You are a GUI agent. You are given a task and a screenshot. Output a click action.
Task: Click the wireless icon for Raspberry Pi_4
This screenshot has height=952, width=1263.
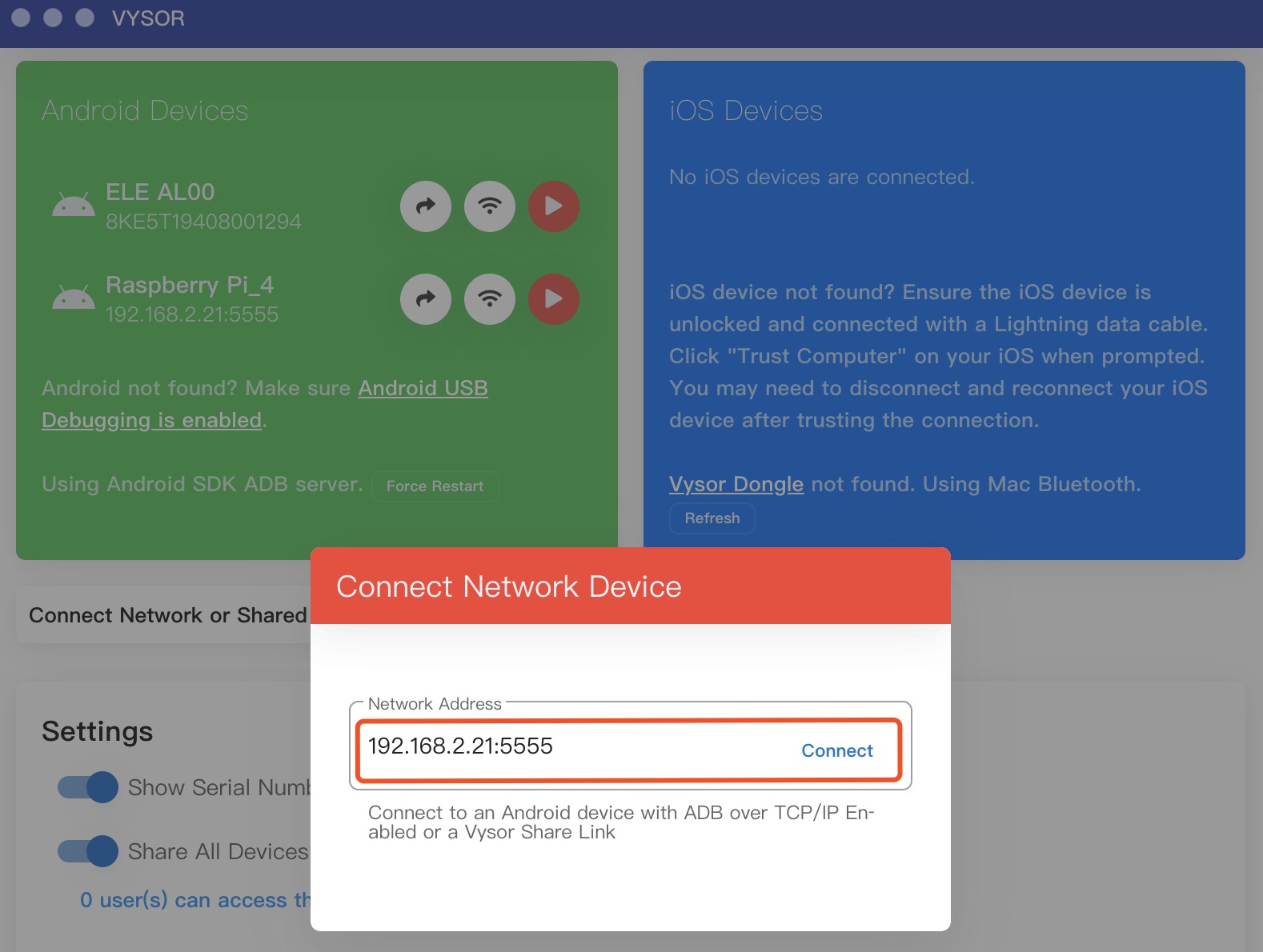coord(490,299)
